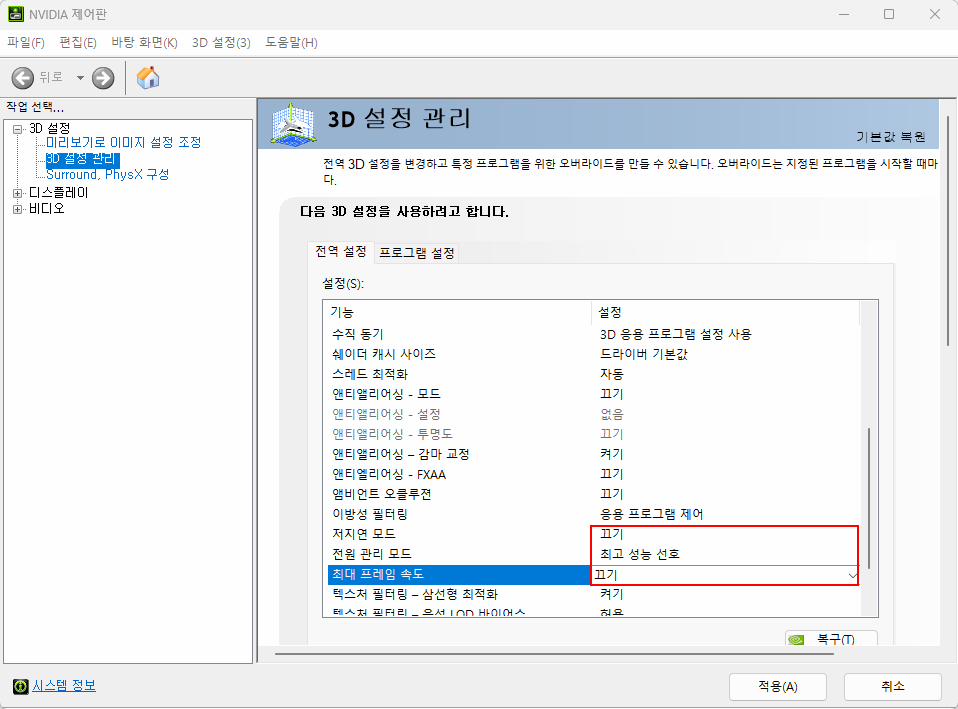The width and height of the screenshot is (958, 709).
Task: Click the 3D 응용 프로그램 설정 사용 value
Action: pyautogui.click(x=675, y=334)
